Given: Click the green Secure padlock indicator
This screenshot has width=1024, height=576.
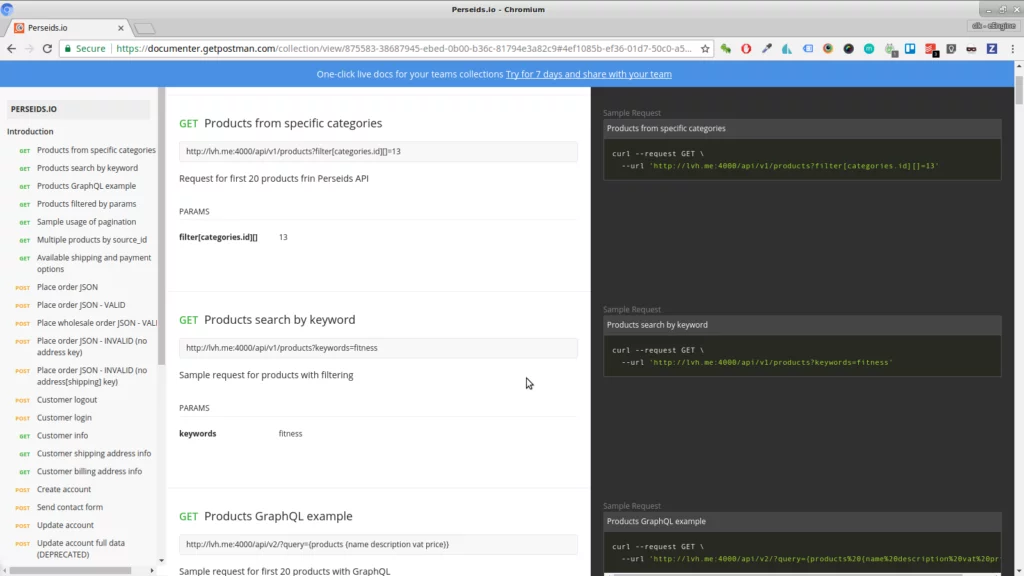Looking at the screenshot, I should [x=85, y=48].
